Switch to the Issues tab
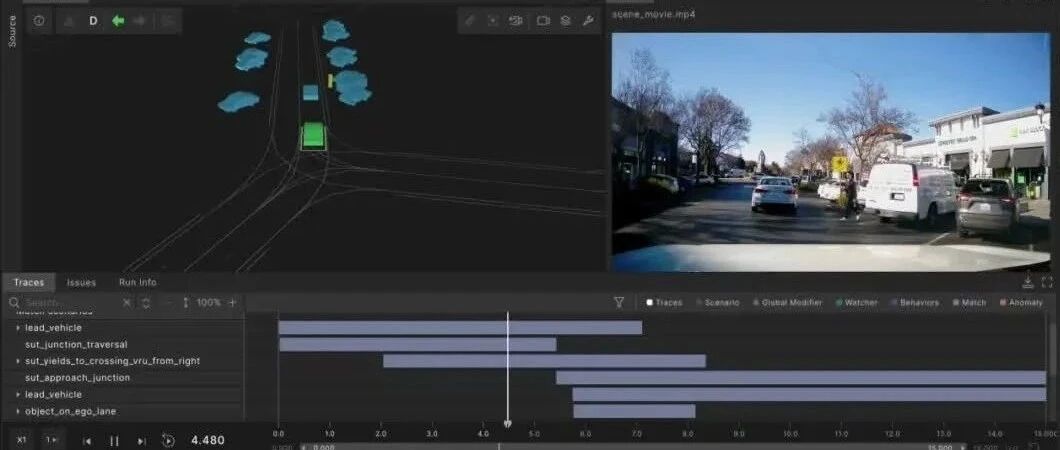Viewport: 1060px width, 450px height. [81, 282]
